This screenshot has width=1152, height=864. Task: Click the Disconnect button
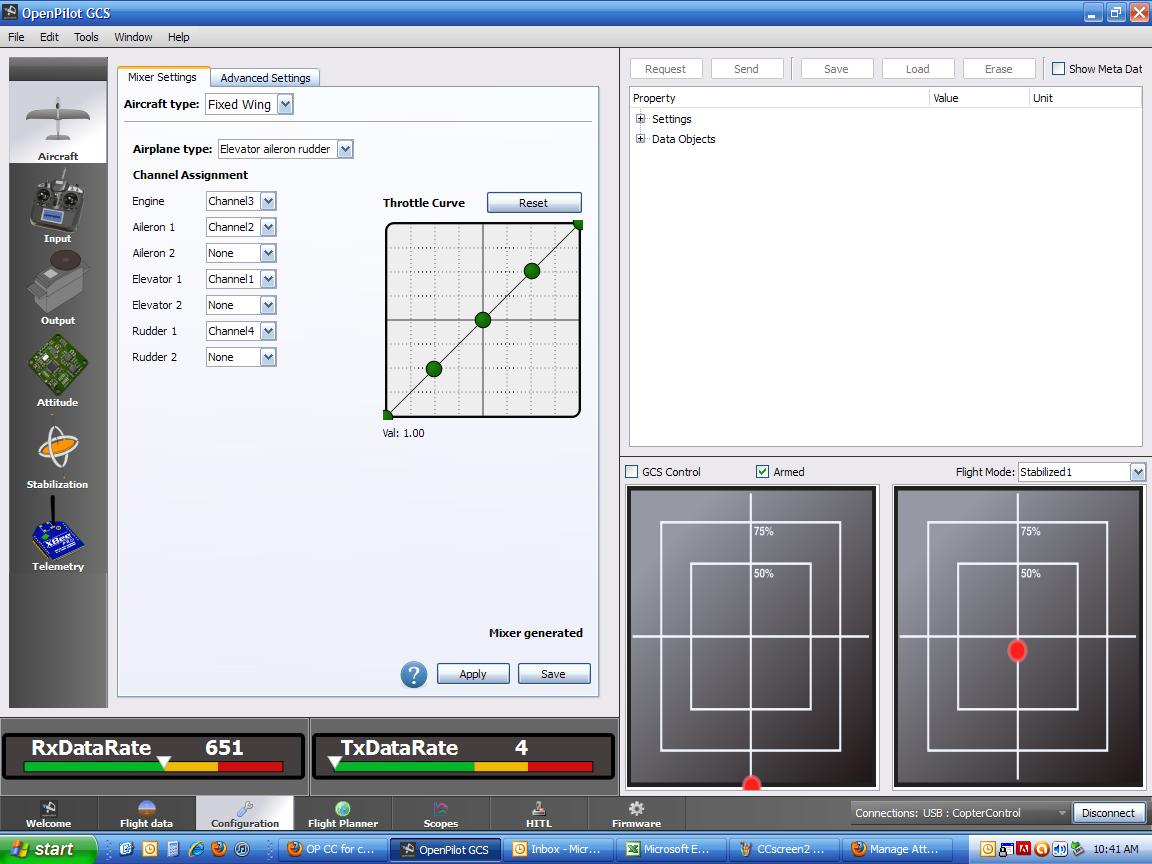pos(1108,813)
